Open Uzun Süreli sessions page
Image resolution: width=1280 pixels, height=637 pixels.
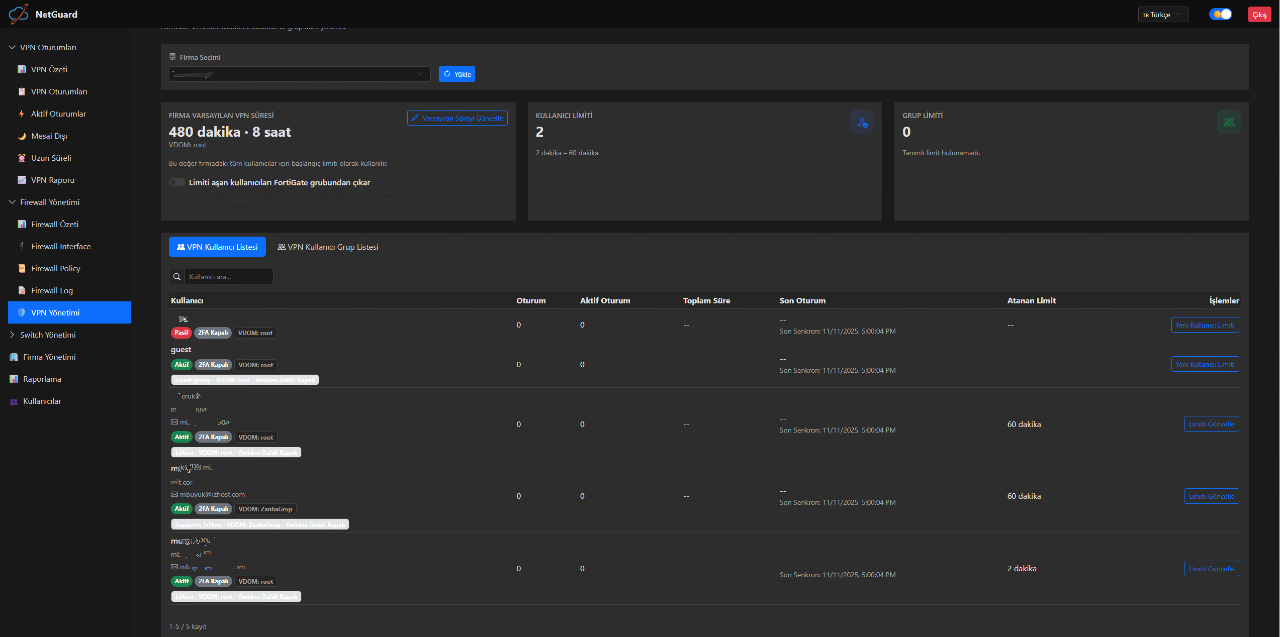click(51, 158)
